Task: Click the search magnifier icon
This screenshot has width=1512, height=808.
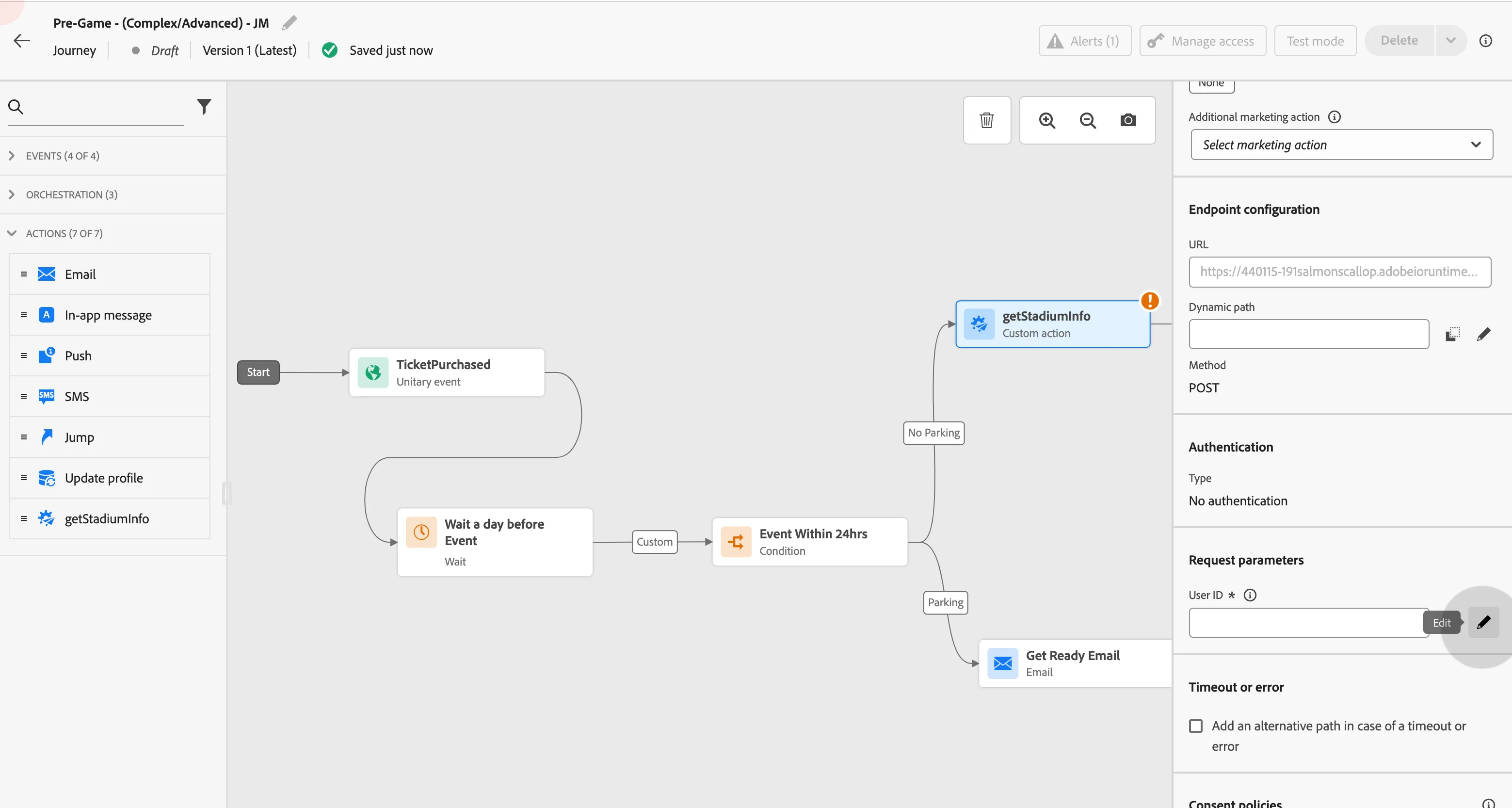Action: (16, 107)
